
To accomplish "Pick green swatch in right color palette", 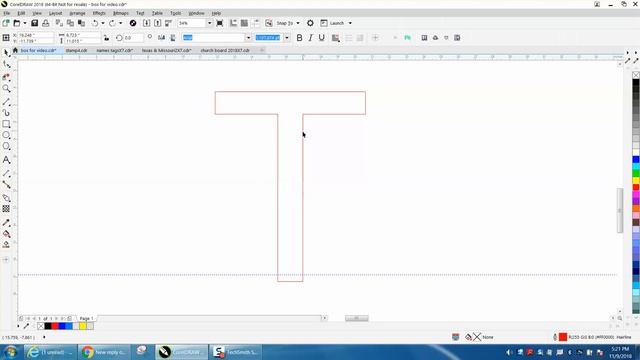I will (636, 173).
